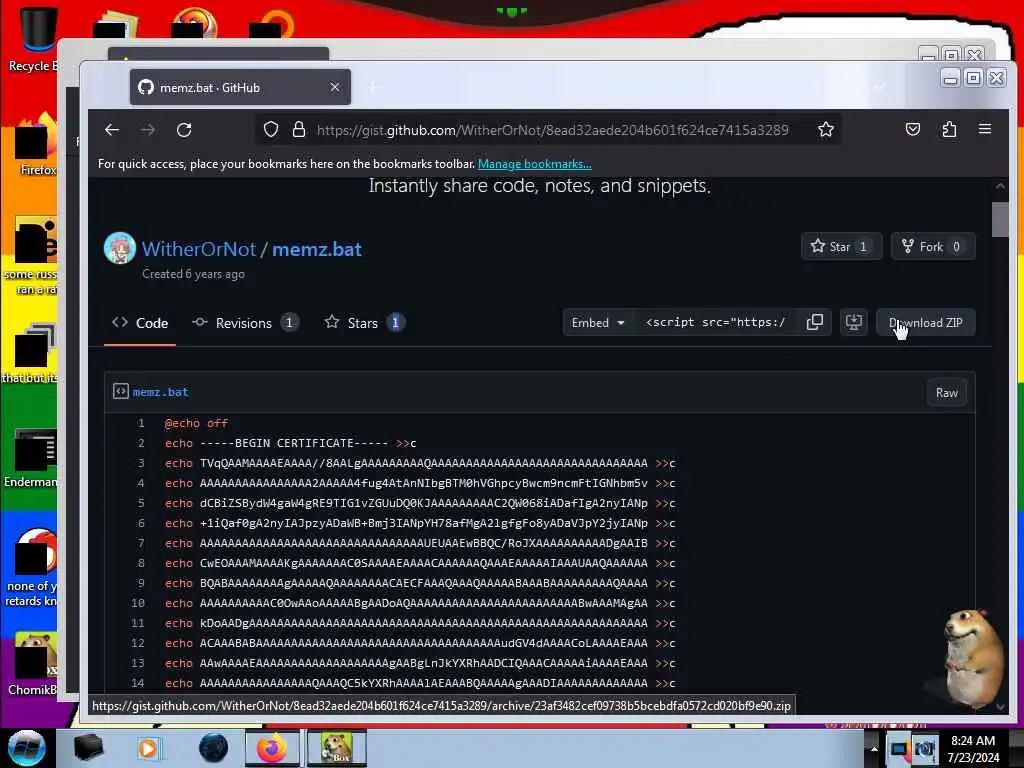Click the Firefox taskbar icon
Image resolution: width=1024 pixels, height=768 pixels.
[272, 748]
